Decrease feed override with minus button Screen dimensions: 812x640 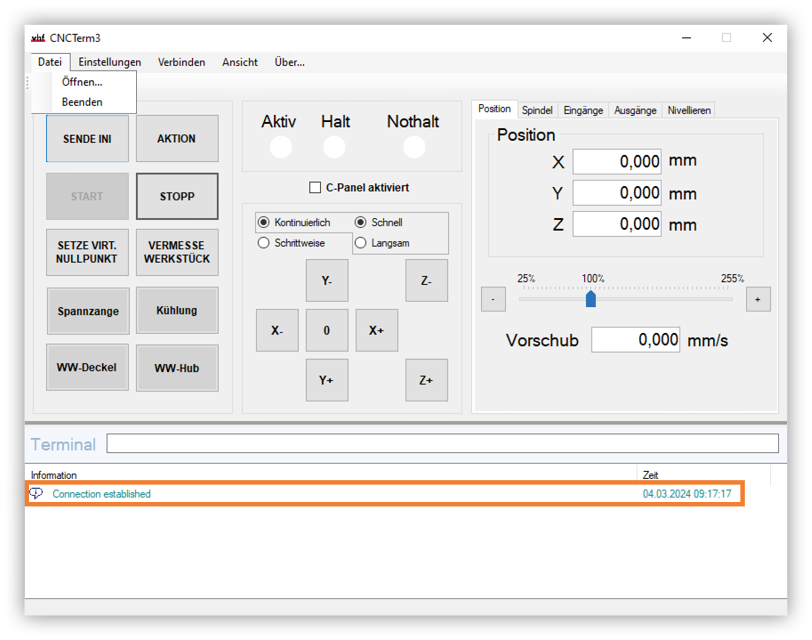(493, 299)
